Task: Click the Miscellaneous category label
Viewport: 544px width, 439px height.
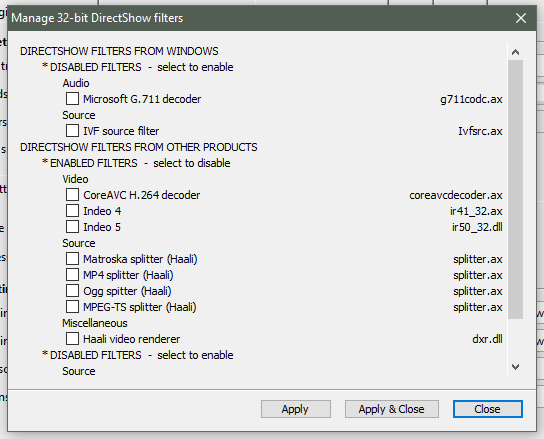Action: [x=95, y=323]
